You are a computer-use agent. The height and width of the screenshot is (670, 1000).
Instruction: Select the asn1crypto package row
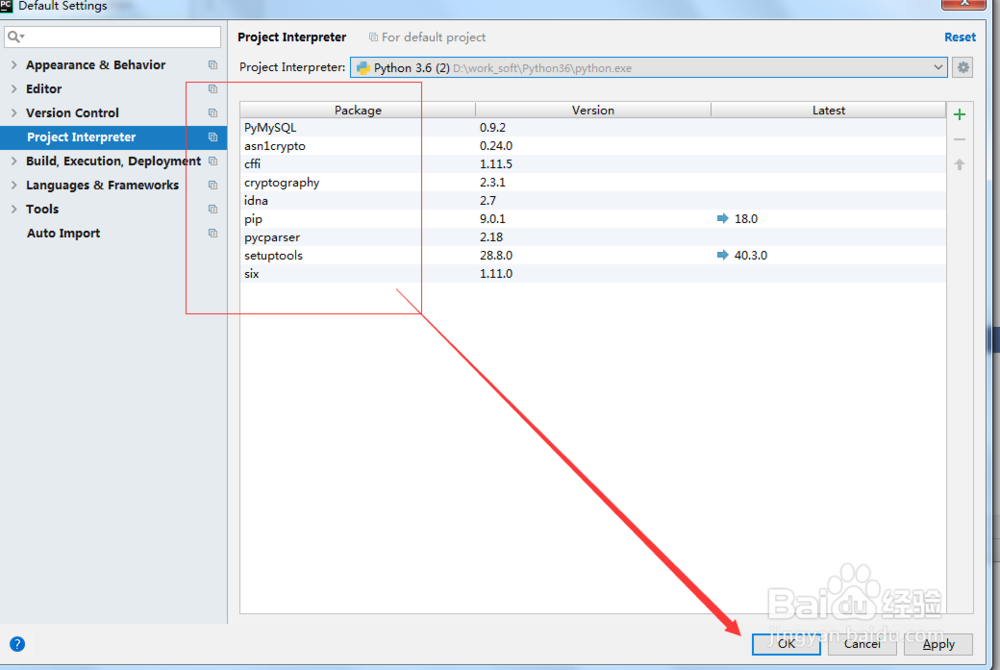(593, 146)
